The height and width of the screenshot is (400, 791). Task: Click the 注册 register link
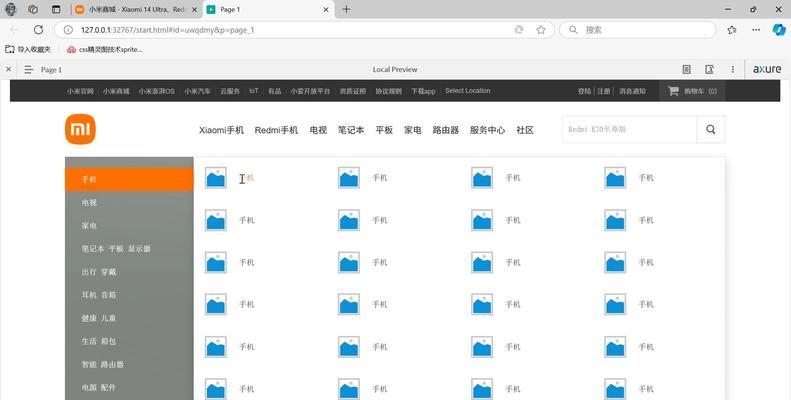(x=603, y=91)
